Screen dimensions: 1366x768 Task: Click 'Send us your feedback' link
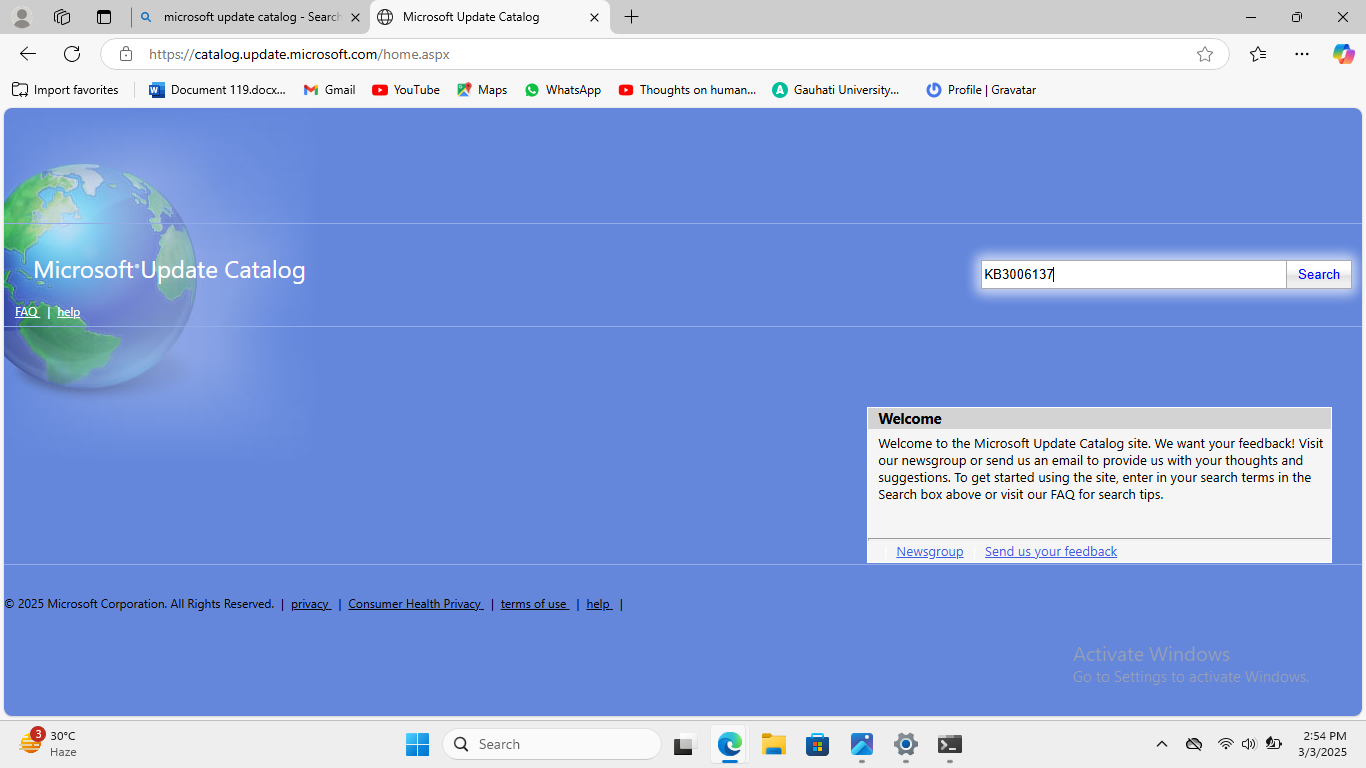click(x=1050, y=551)
